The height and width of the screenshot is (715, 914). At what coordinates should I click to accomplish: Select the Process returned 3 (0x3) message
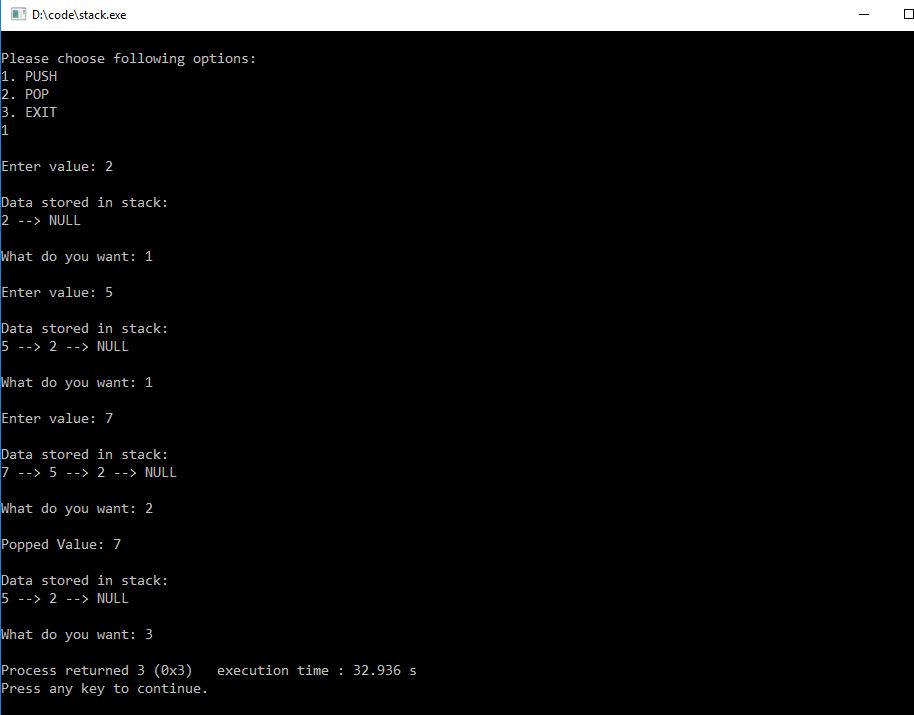97,670
